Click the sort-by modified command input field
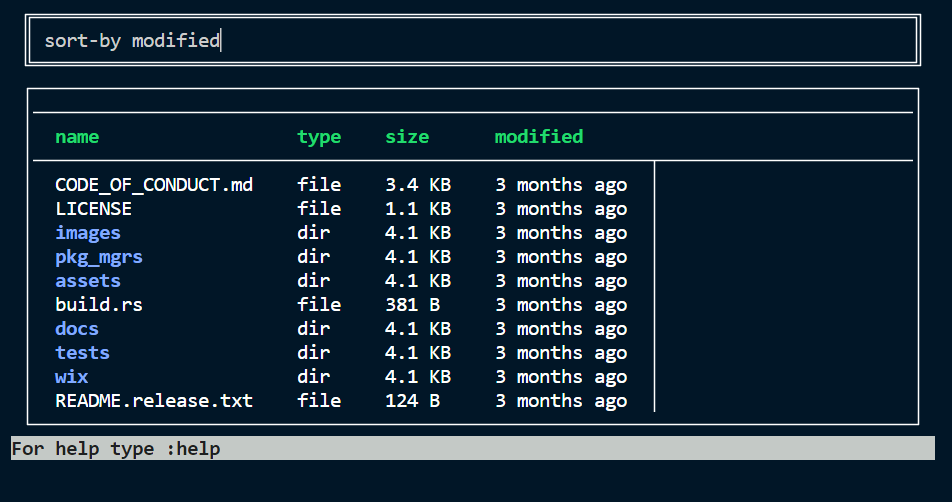This screenshot has height=502, width=952. pyautogui.click(x=472, y=40)
